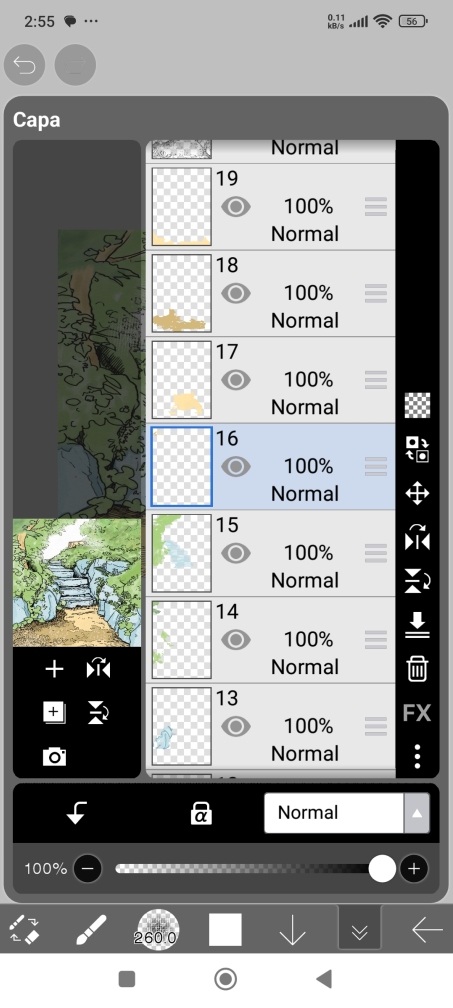Add layer from camera icon
The height and width of the screenshot is (1008, 453).
coord(55,756)
